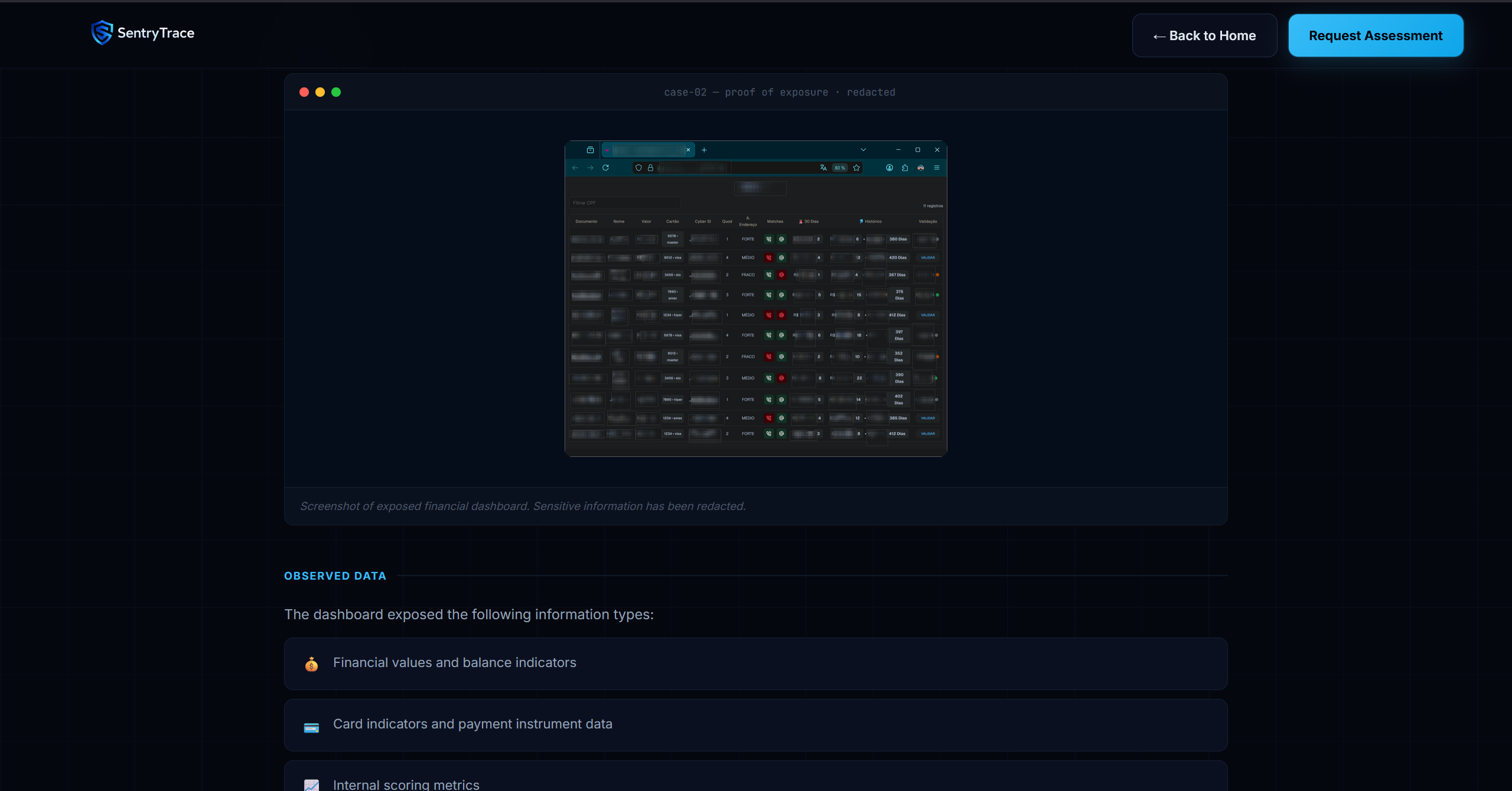This screenshot has height=791, width=1512.
Task: Click the Back to Home button
Action: (1204, 35)
